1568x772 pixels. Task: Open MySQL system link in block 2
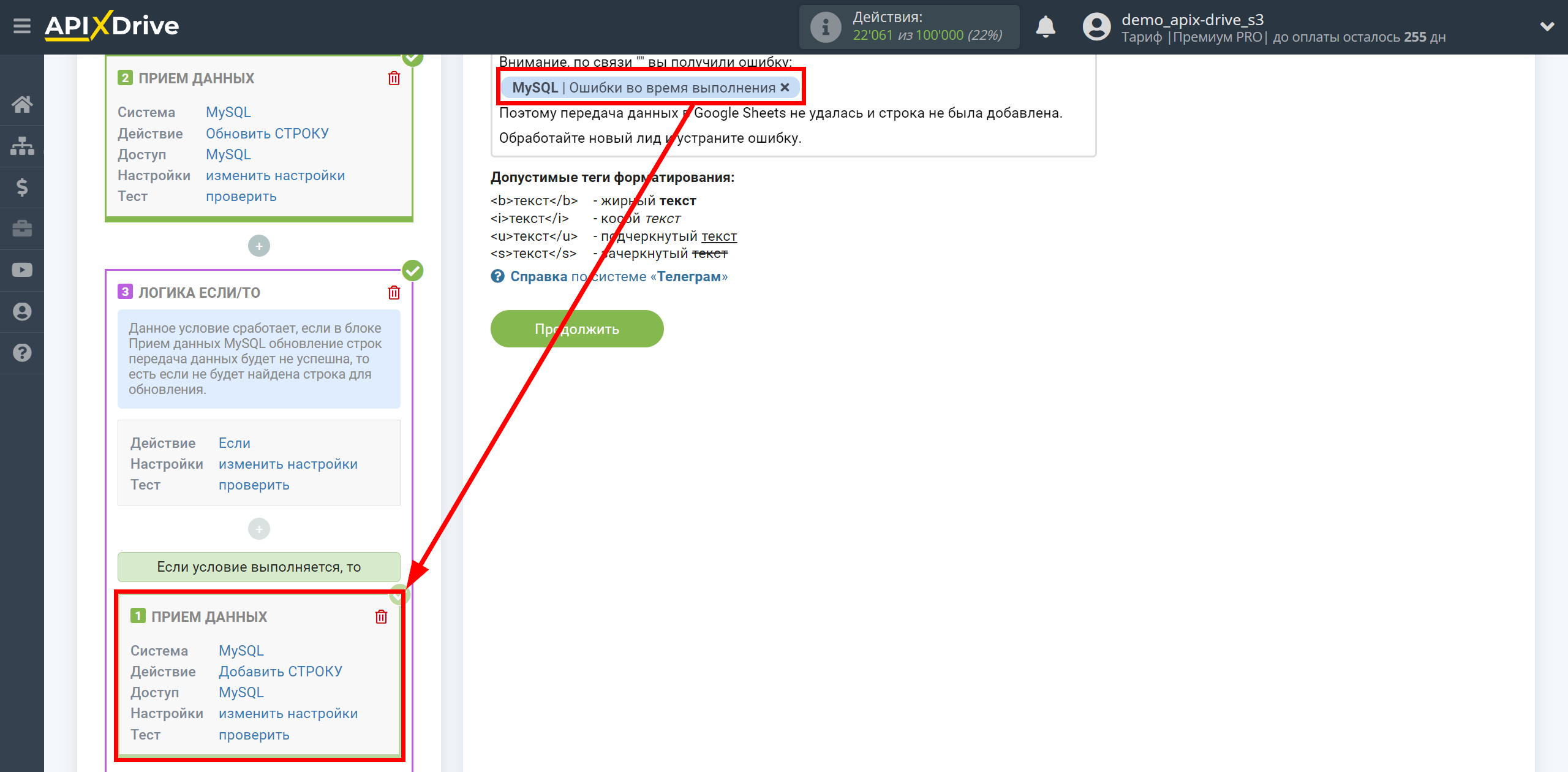[x=228, y=113]
